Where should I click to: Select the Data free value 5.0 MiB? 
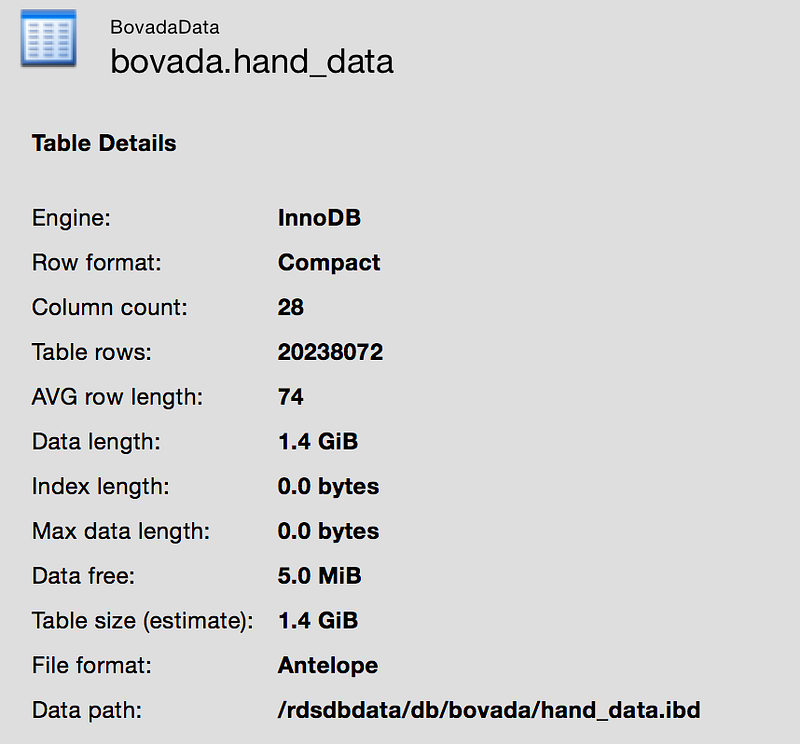tap(319, 576)
